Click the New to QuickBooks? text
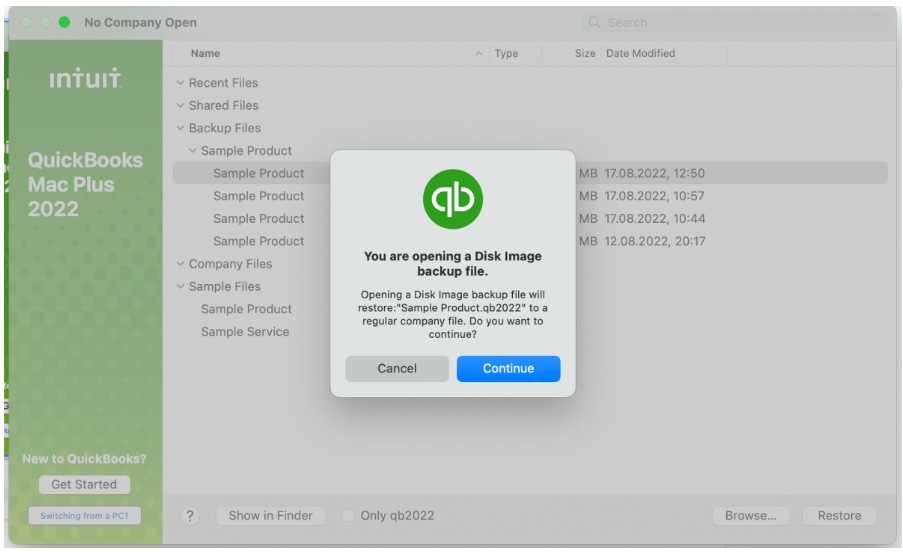903x552 pixels. coord(84,459)
